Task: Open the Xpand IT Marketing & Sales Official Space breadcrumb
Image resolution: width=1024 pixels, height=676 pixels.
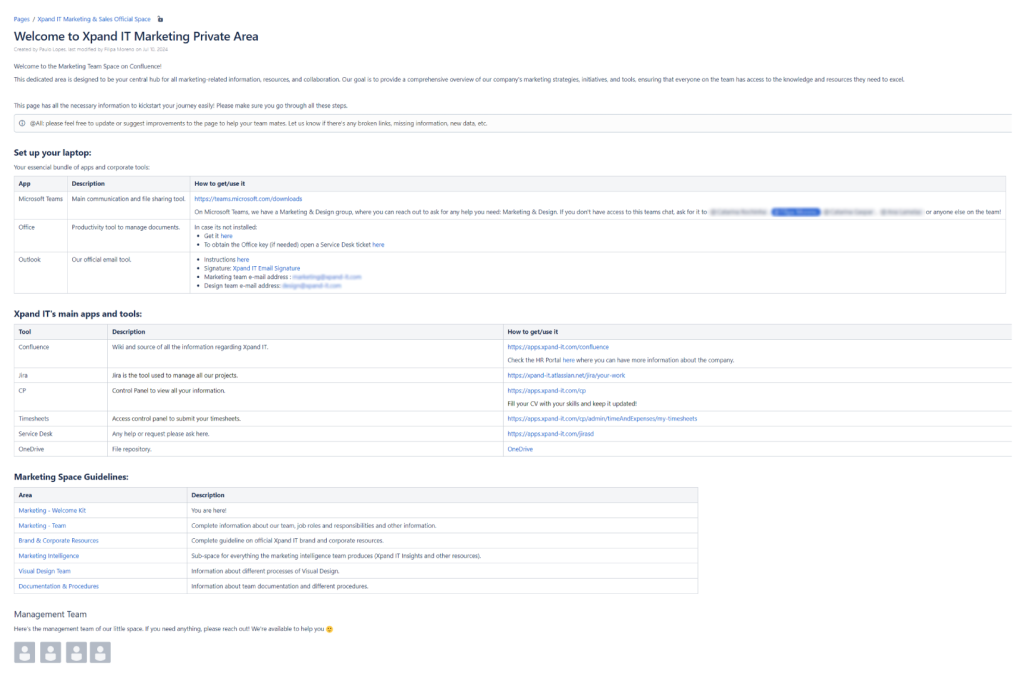Action: click(x=94, y=19)
